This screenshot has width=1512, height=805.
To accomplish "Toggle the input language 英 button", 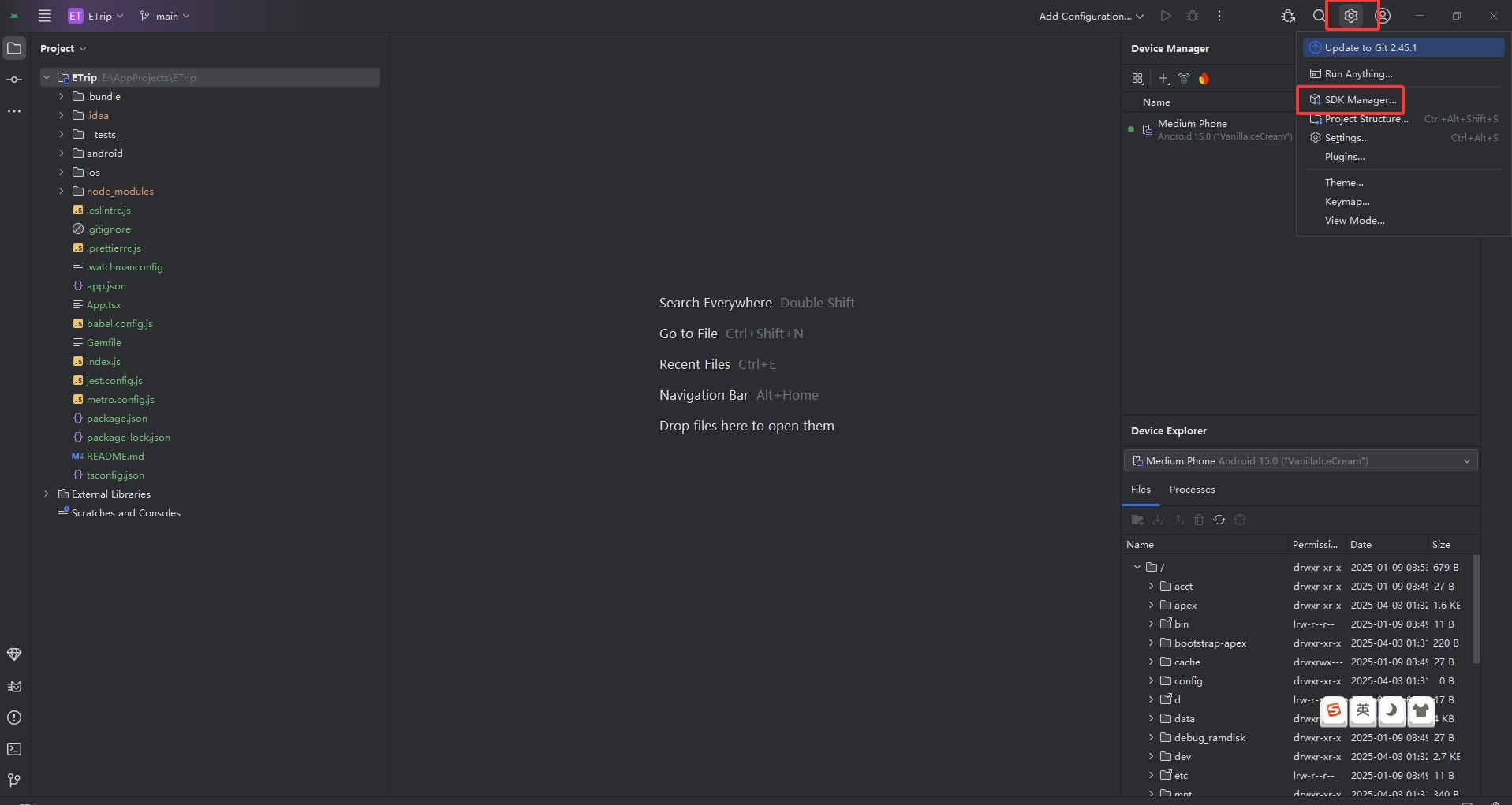I will point(1363,710).
